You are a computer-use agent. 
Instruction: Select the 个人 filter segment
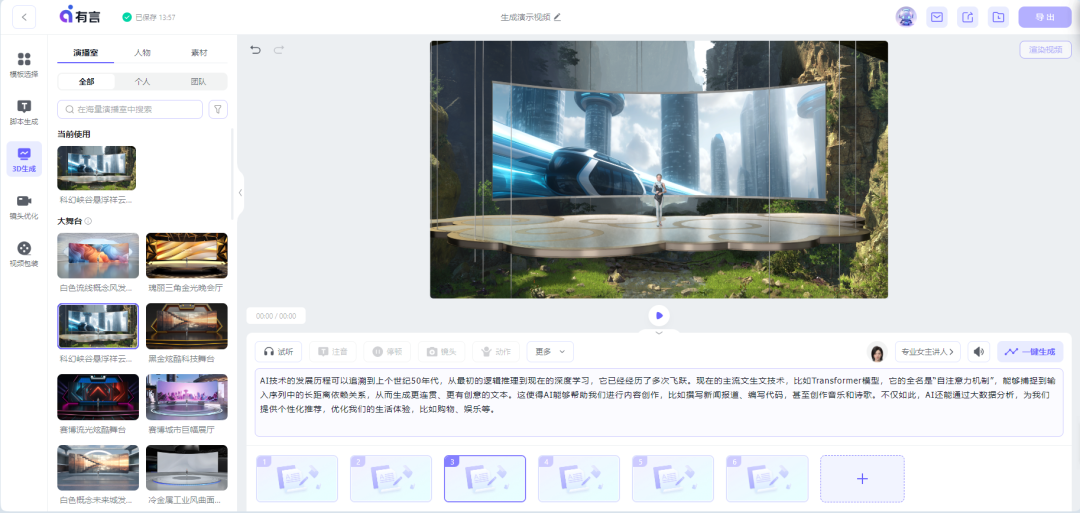(143, 81)
